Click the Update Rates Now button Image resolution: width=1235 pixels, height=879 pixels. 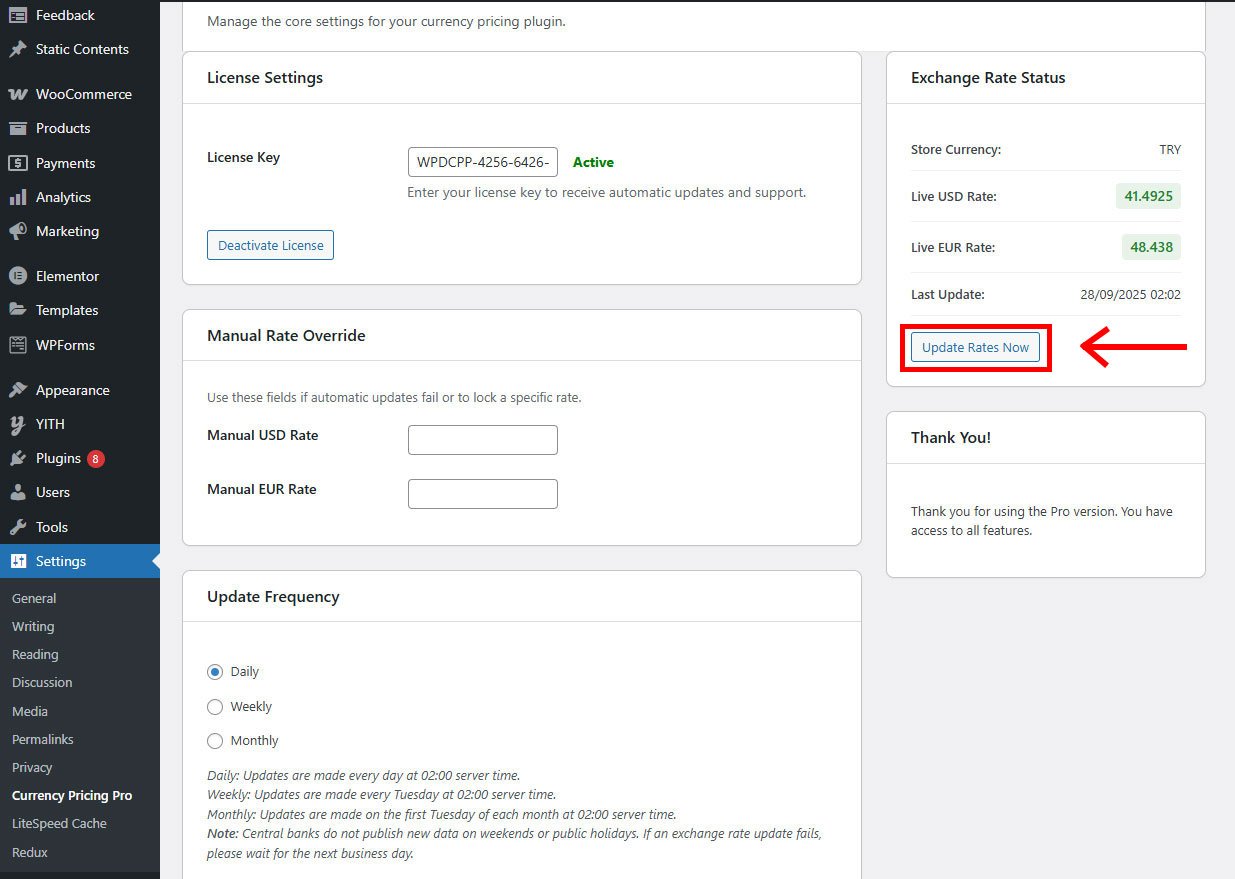[975, 347]
